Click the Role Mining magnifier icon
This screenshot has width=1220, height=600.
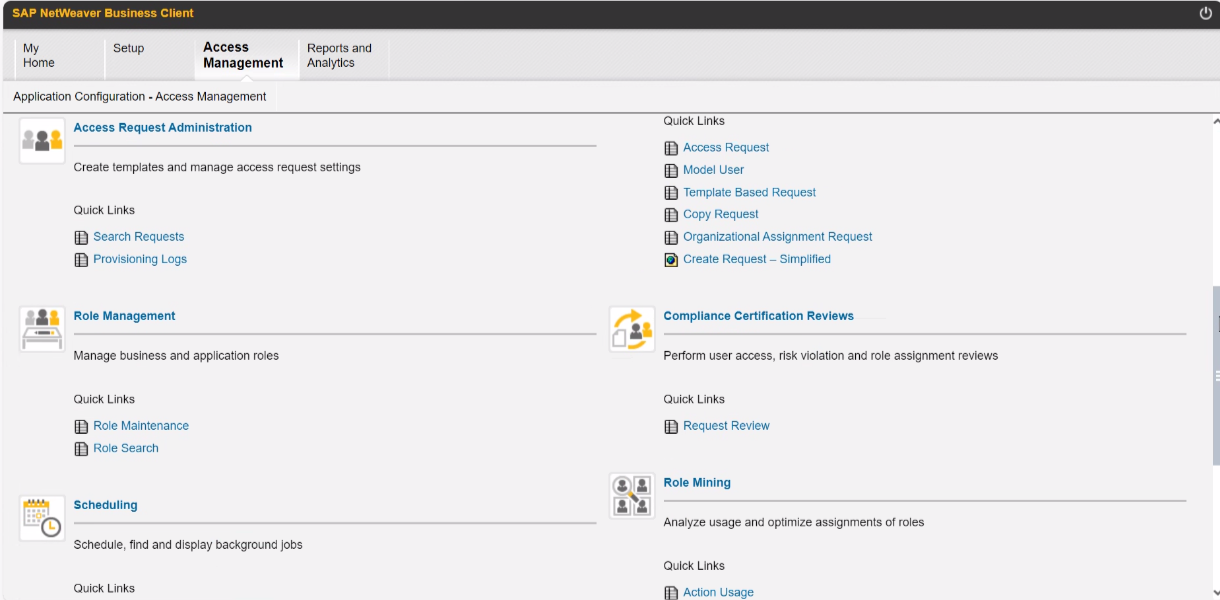click(632, 496)
